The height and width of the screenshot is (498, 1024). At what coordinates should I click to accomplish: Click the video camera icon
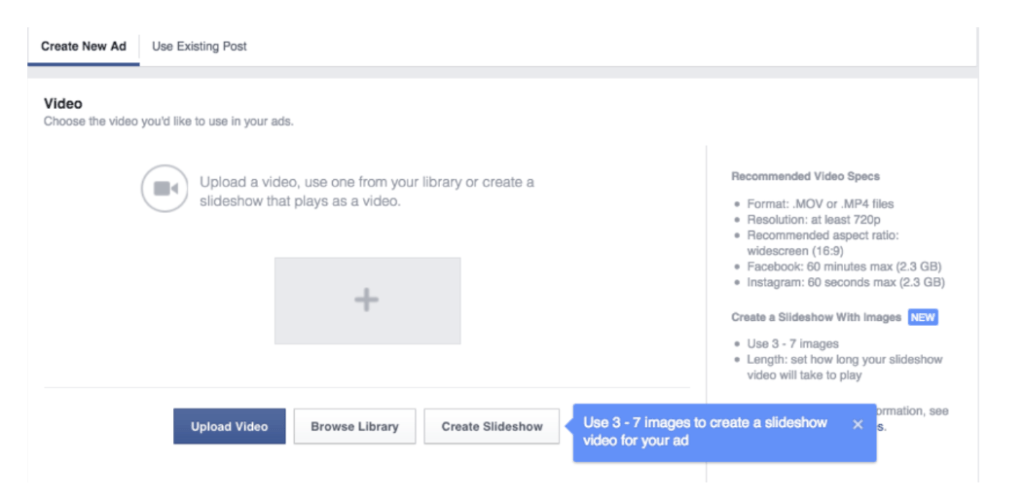pyautogui.click(x=164, y=190)
